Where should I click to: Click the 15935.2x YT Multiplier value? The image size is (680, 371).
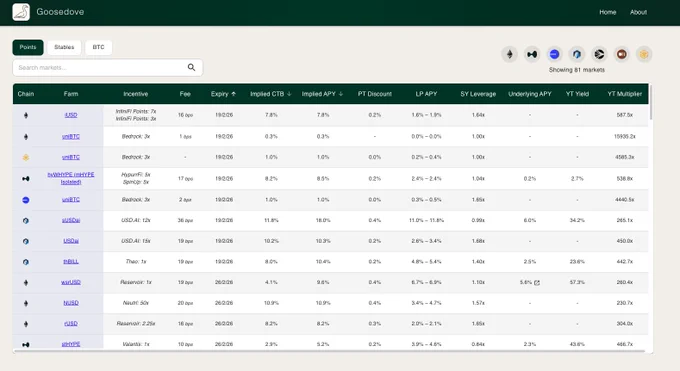coord(624,136)
